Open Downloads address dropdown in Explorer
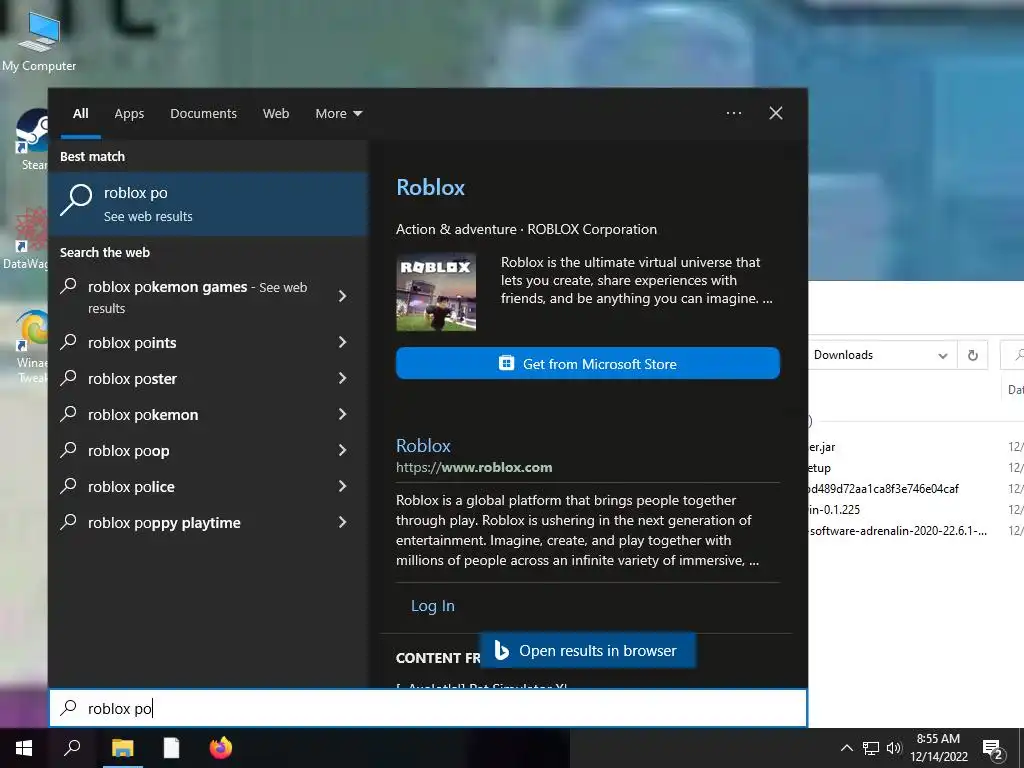 (942, 355)
